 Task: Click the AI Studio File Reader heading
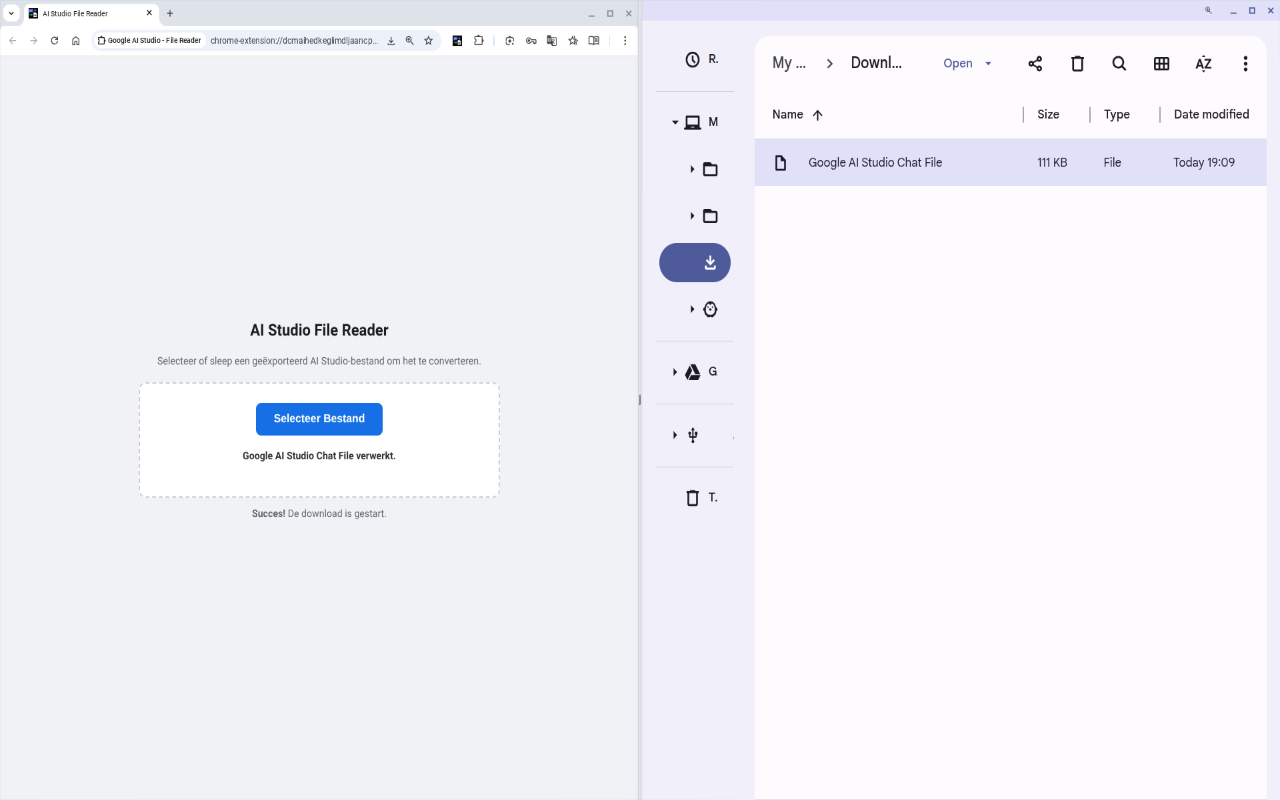point(319,330)
